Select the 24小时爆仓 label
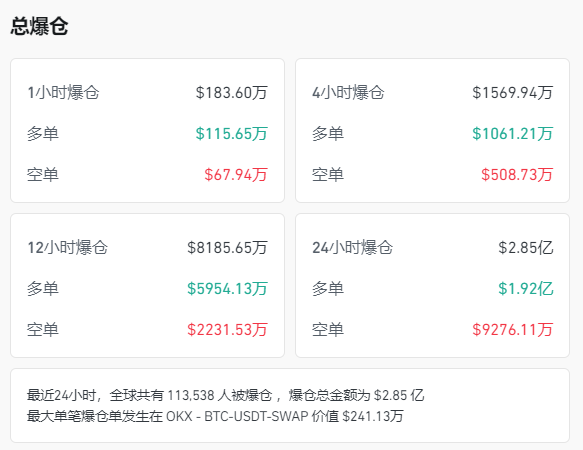The height and width of the screenshot is (450, 583). click(x=352, y=248)
